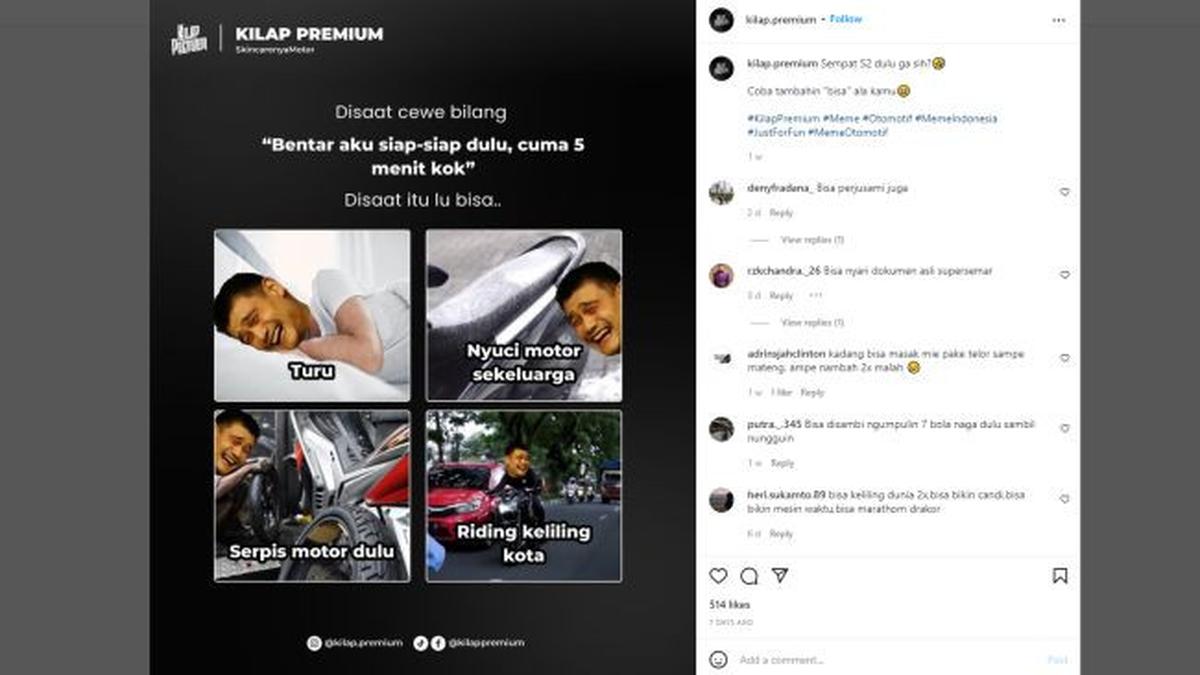The height and width of the screenshot is (675, 1200).
Task: Save post with bookmark icon
Action: 1060,576
